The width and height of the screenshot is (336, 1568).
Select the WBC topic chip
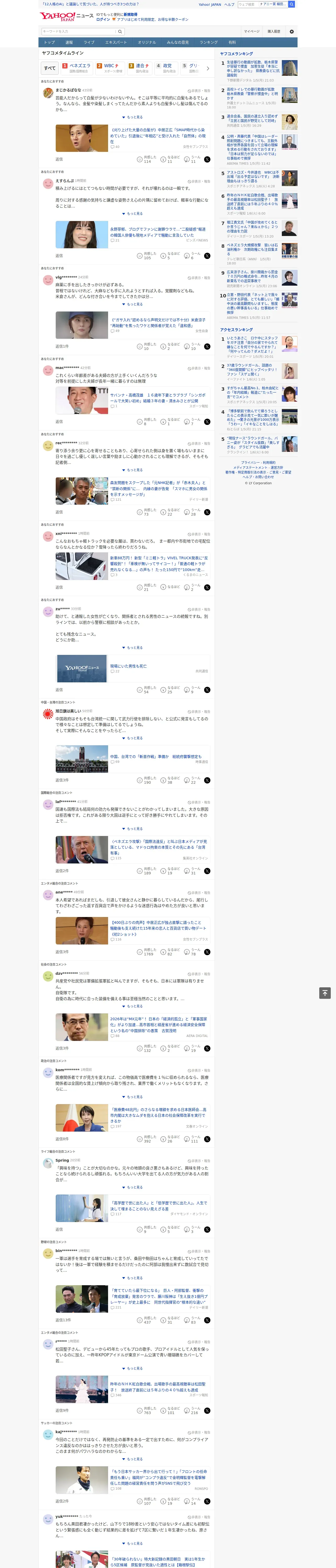point(110,68)
